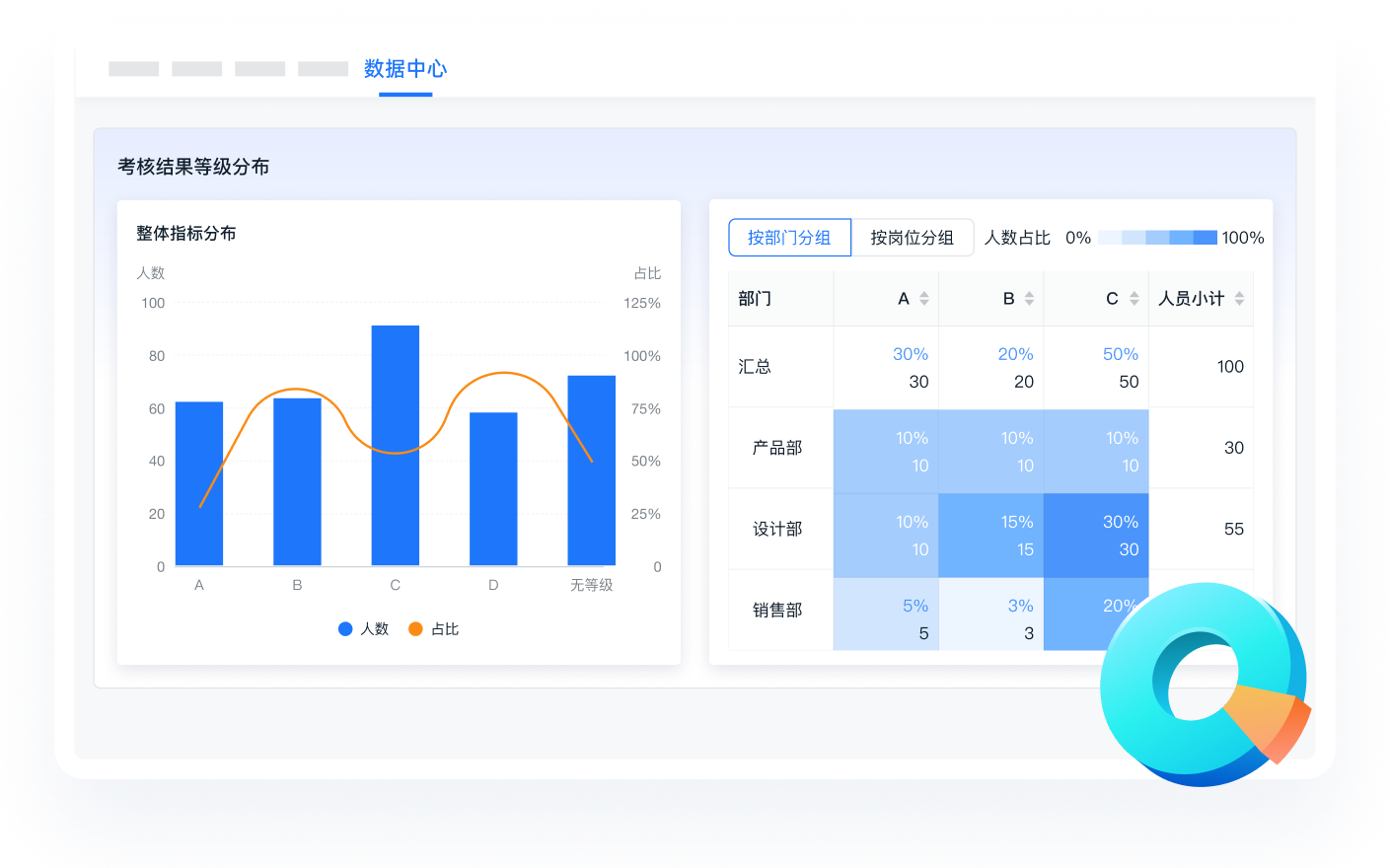Click the orange 占比 legend dot
The width and height of the screenshot is (1390, 868).
pos(415,629)
